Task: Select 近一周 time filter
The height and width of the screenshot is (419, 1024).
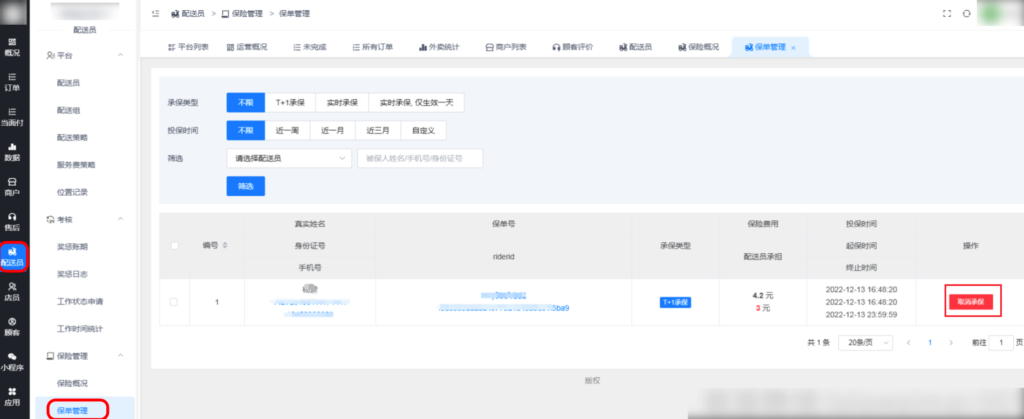Action: (x=287, y=130)
